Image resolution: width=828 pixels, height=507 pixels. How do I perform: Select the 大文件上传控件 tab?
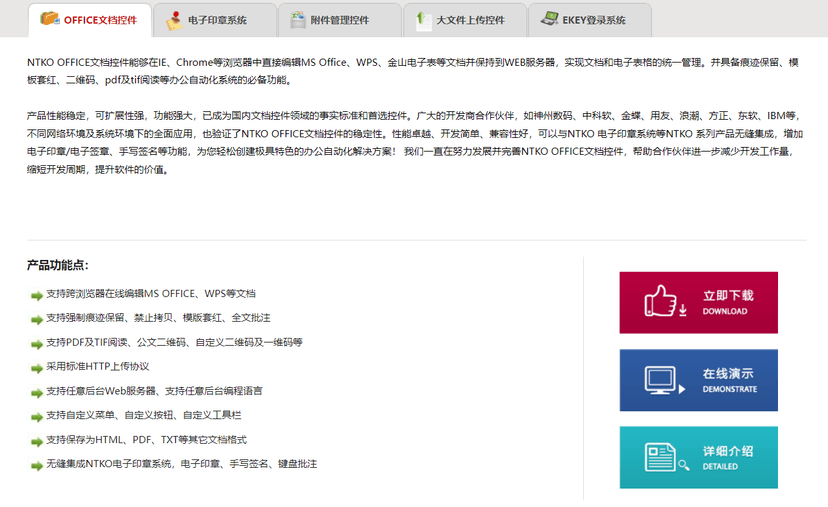469,20
